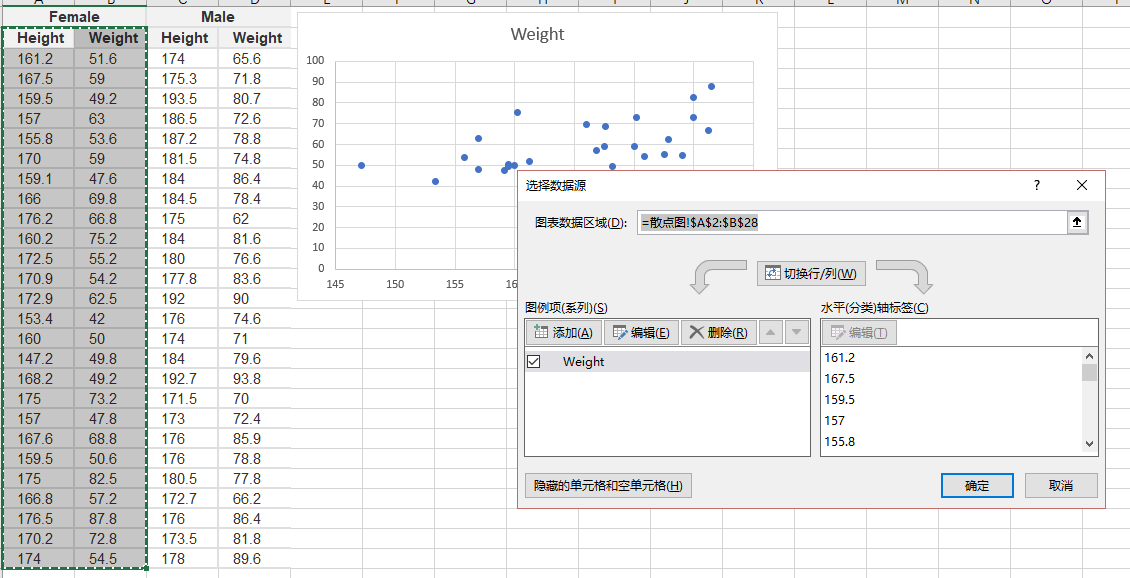Select Female Height column header cell
This screenshot has height=578, width=1130.
click(x=40, y=37)
